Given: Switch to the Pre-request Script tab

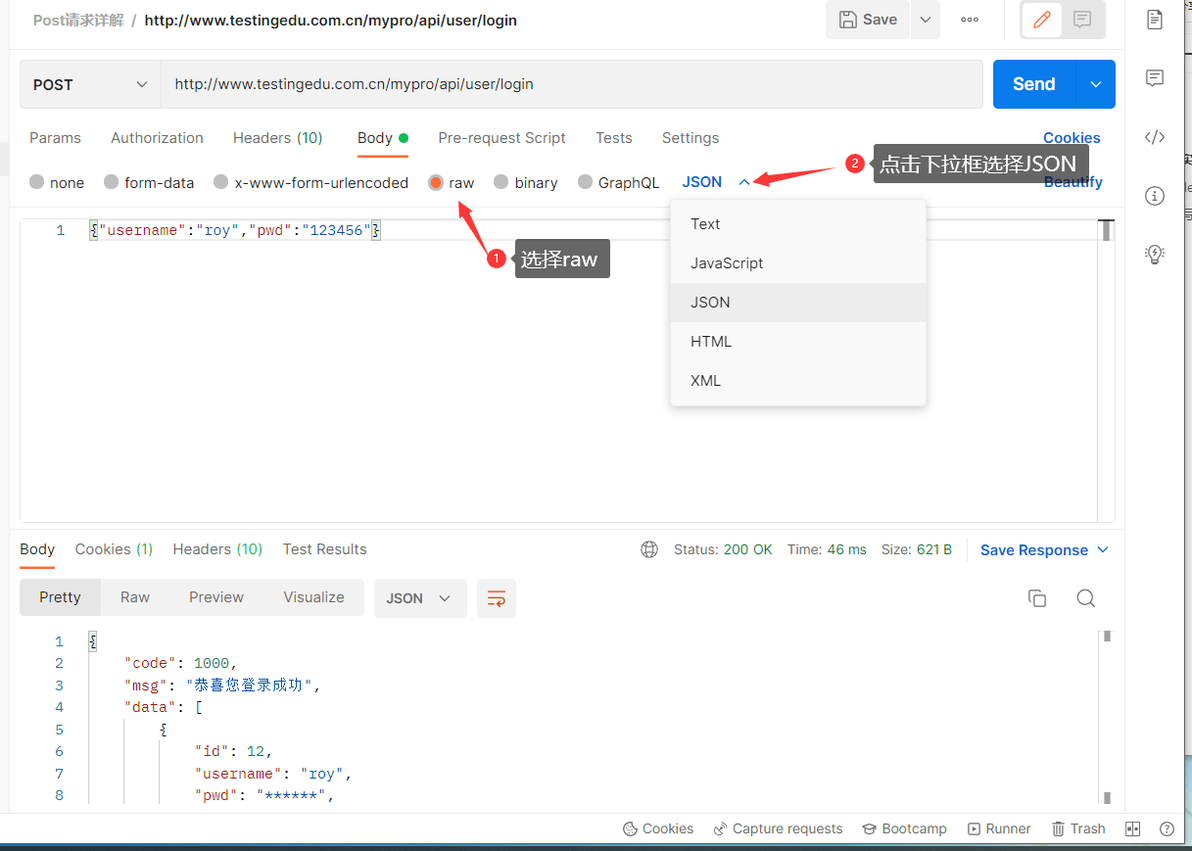Looking at the screenshot, I should pos(502,138).
